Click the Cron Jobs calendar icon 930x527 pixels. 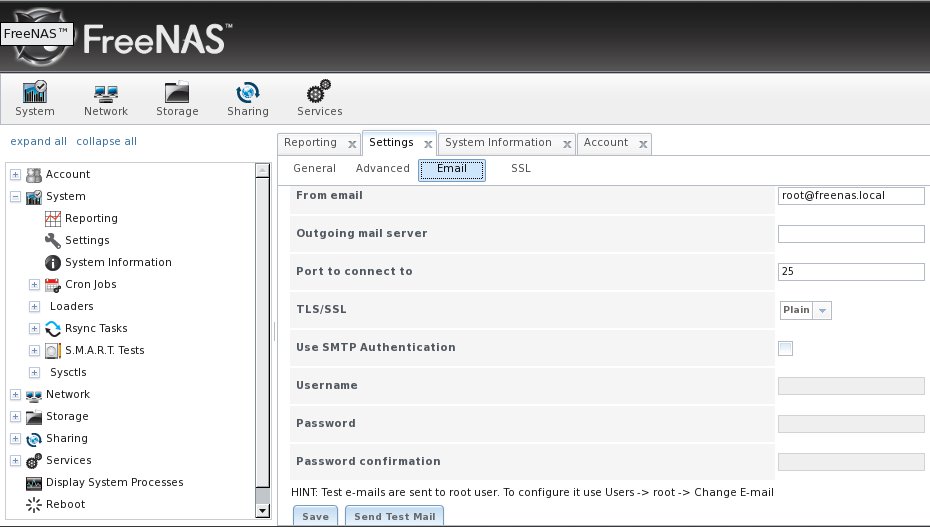coord(53,285)
